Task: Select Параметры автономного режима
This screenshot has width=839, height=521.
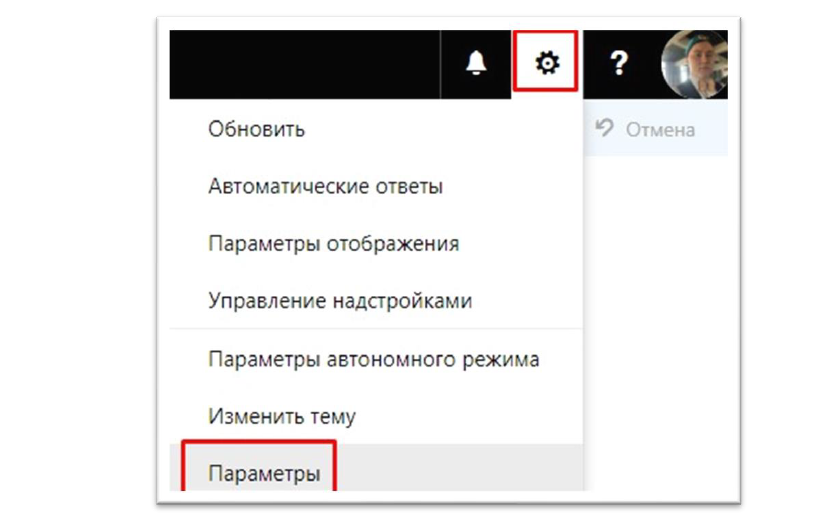Action: (x=373, y=359)
